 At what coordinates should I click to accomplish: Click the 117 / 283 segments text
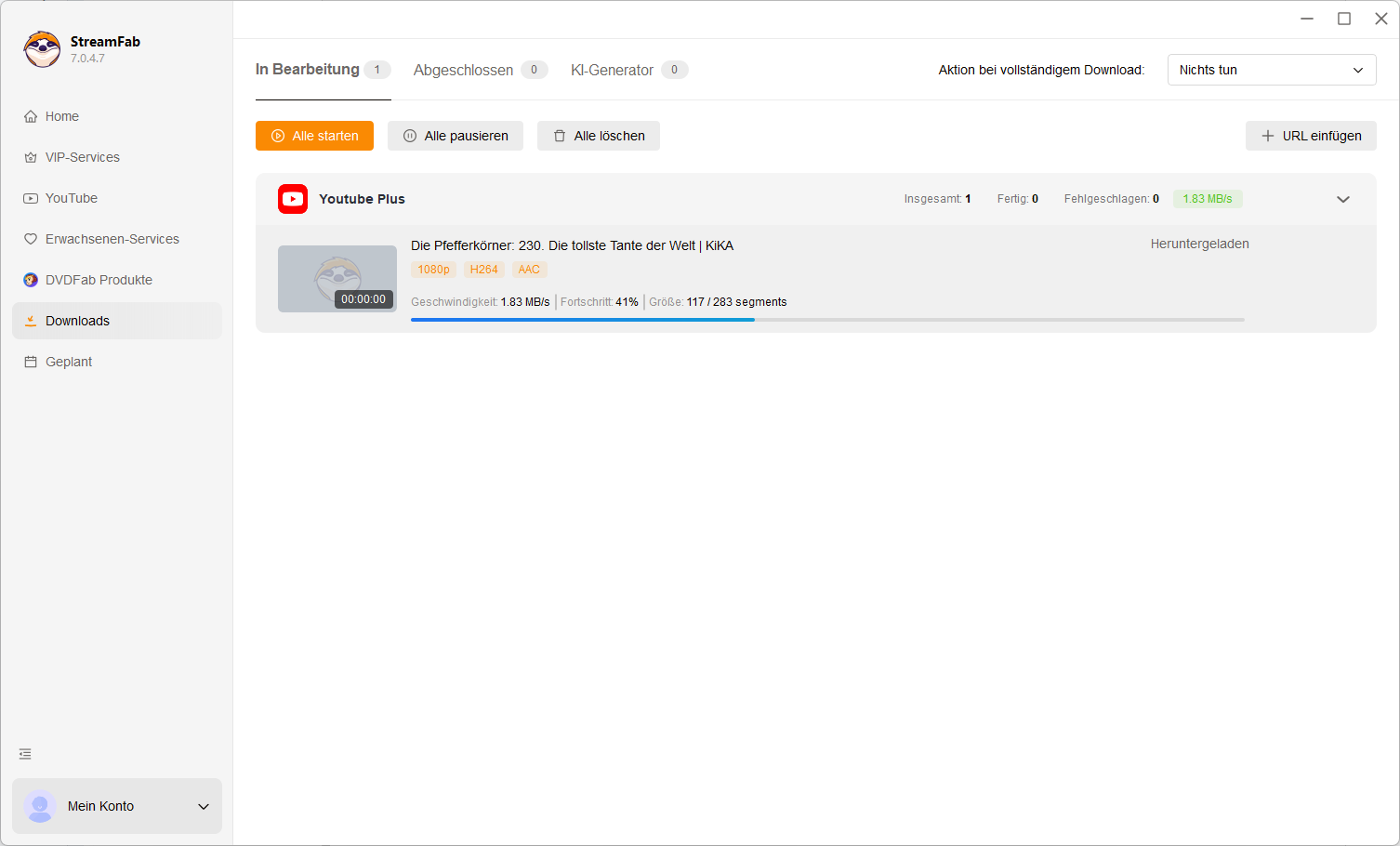pyautogui.click(x=737, y=302)
